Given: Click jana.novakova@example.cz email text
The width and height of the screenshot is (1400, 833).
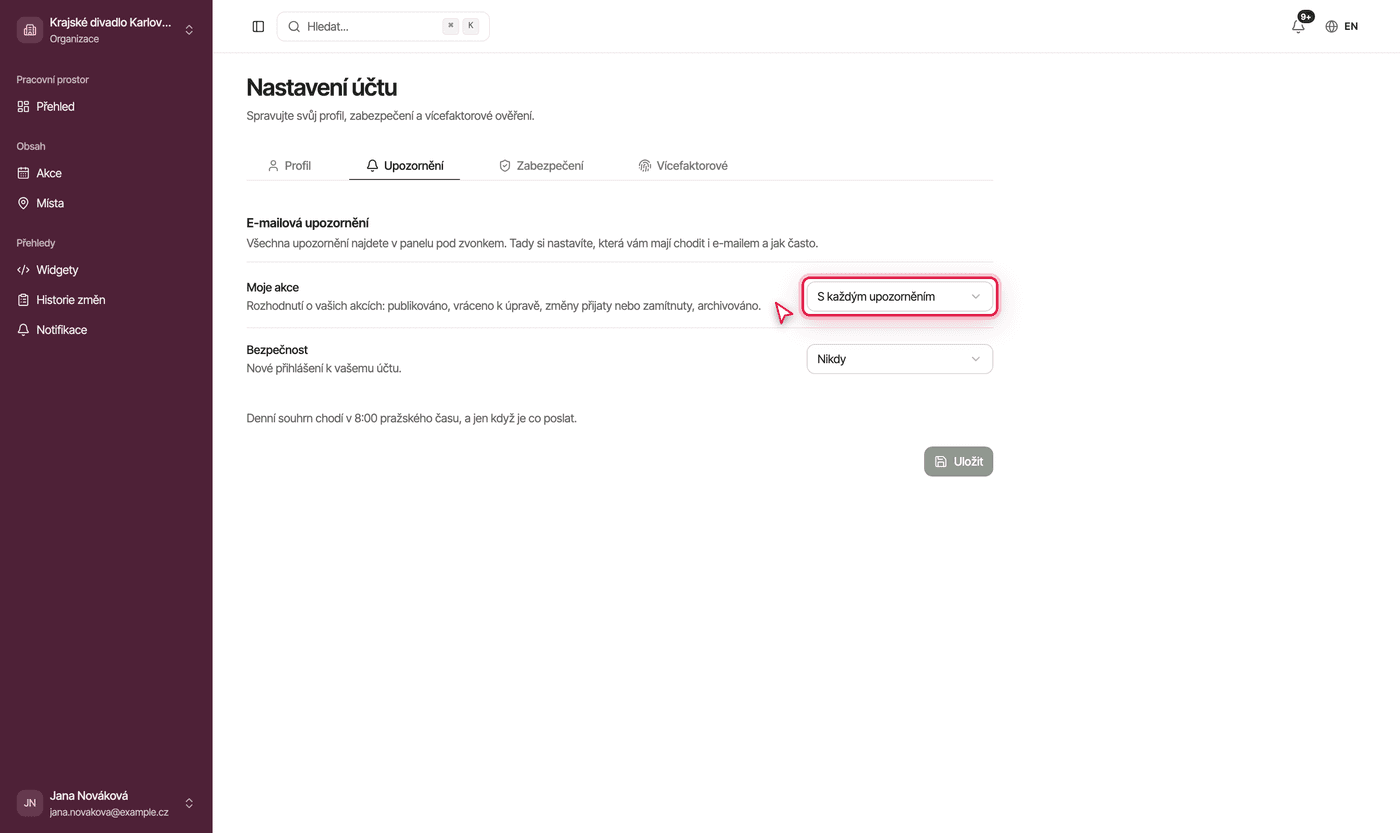Looking at the screenshot, I should point(109,812).
